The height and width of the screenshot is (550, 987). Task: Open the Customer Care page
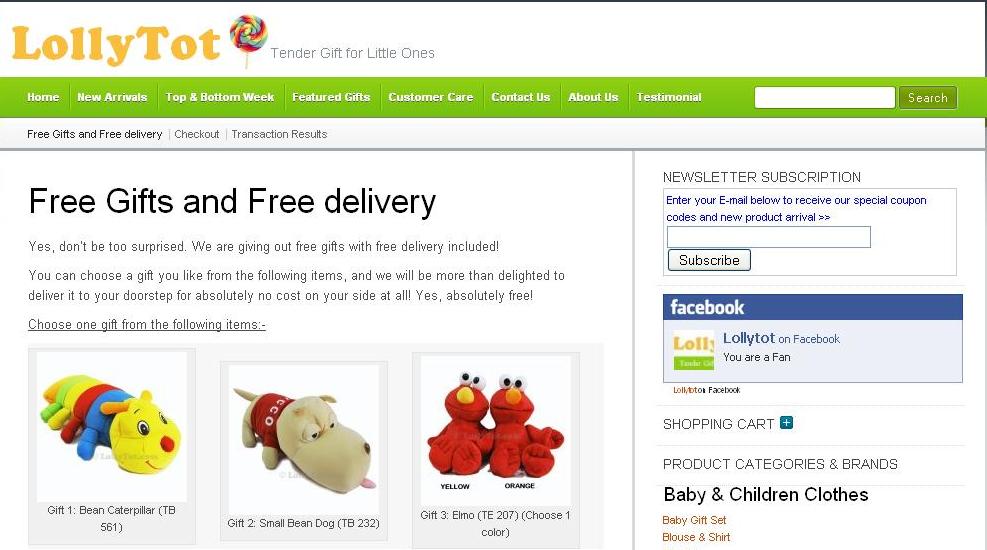(431, 97)
